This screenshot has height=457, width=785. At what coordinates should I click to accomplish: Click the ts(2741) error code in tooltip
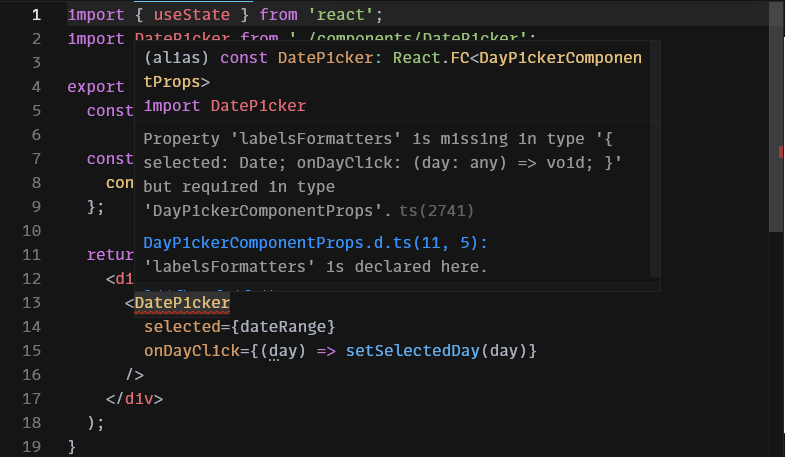click(436, 211)
